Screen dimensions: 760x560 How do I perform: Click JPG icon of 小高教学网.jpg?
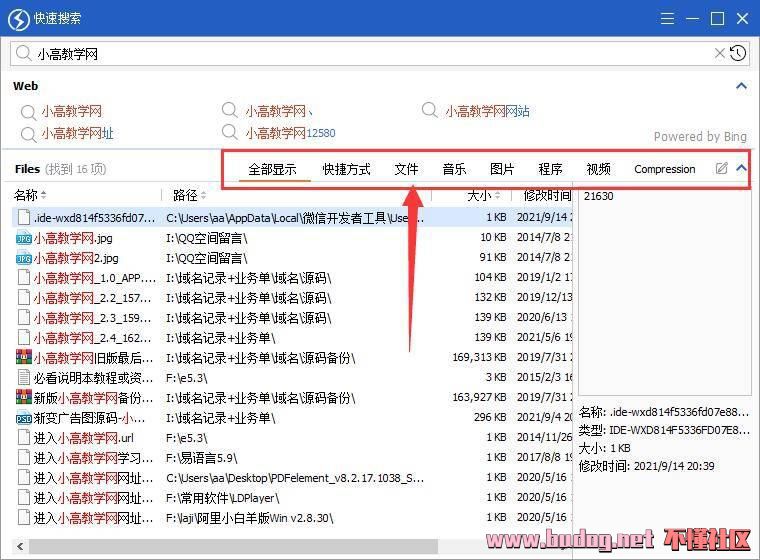click(x=24, y=238)
